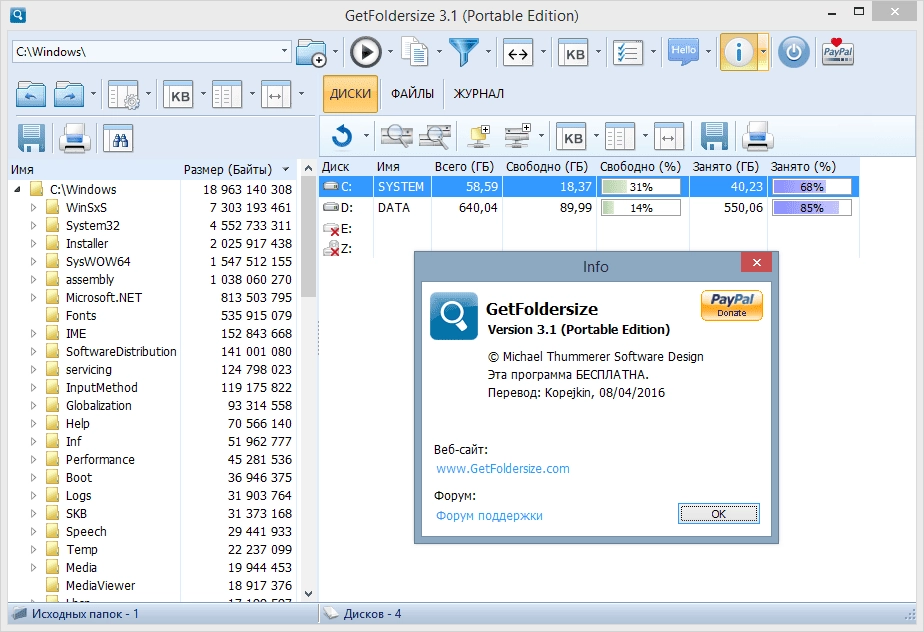This screenshot has height=632, width=924.
Task: Expand the Microsoft.NET folder node
Action: tap(33, 297)
